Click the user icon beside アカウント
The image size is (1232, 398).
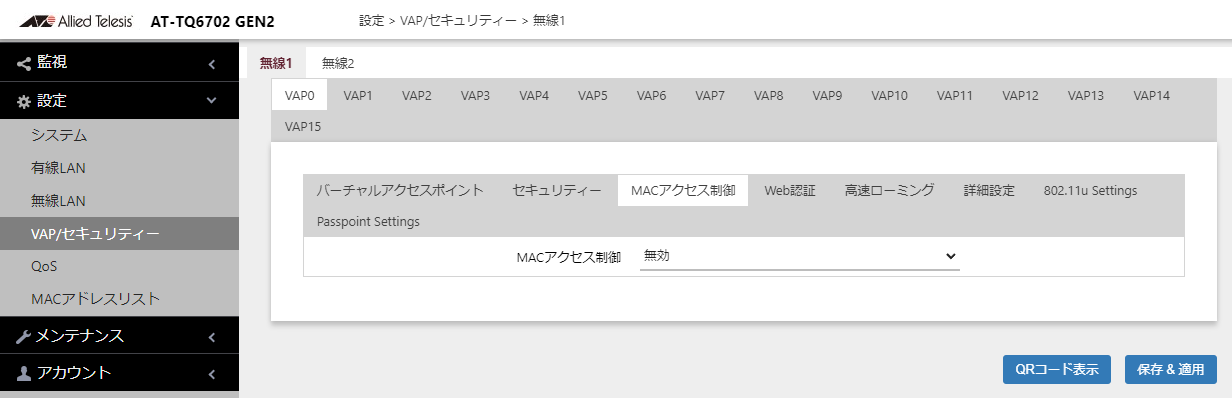pos(24,374)
